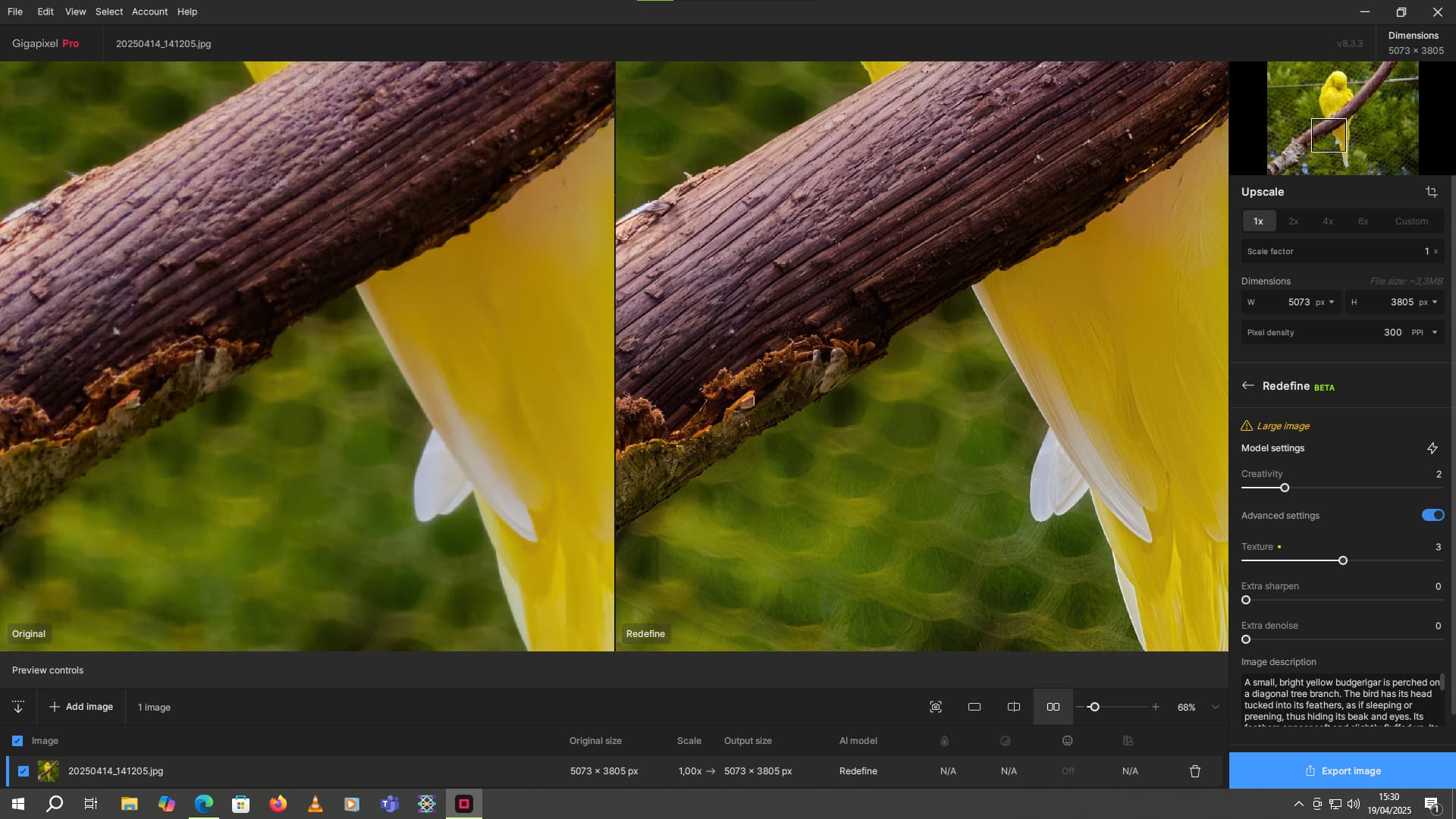Screen dimensions: 1456x819
Task: Select the single view icon
Action: 974,707
